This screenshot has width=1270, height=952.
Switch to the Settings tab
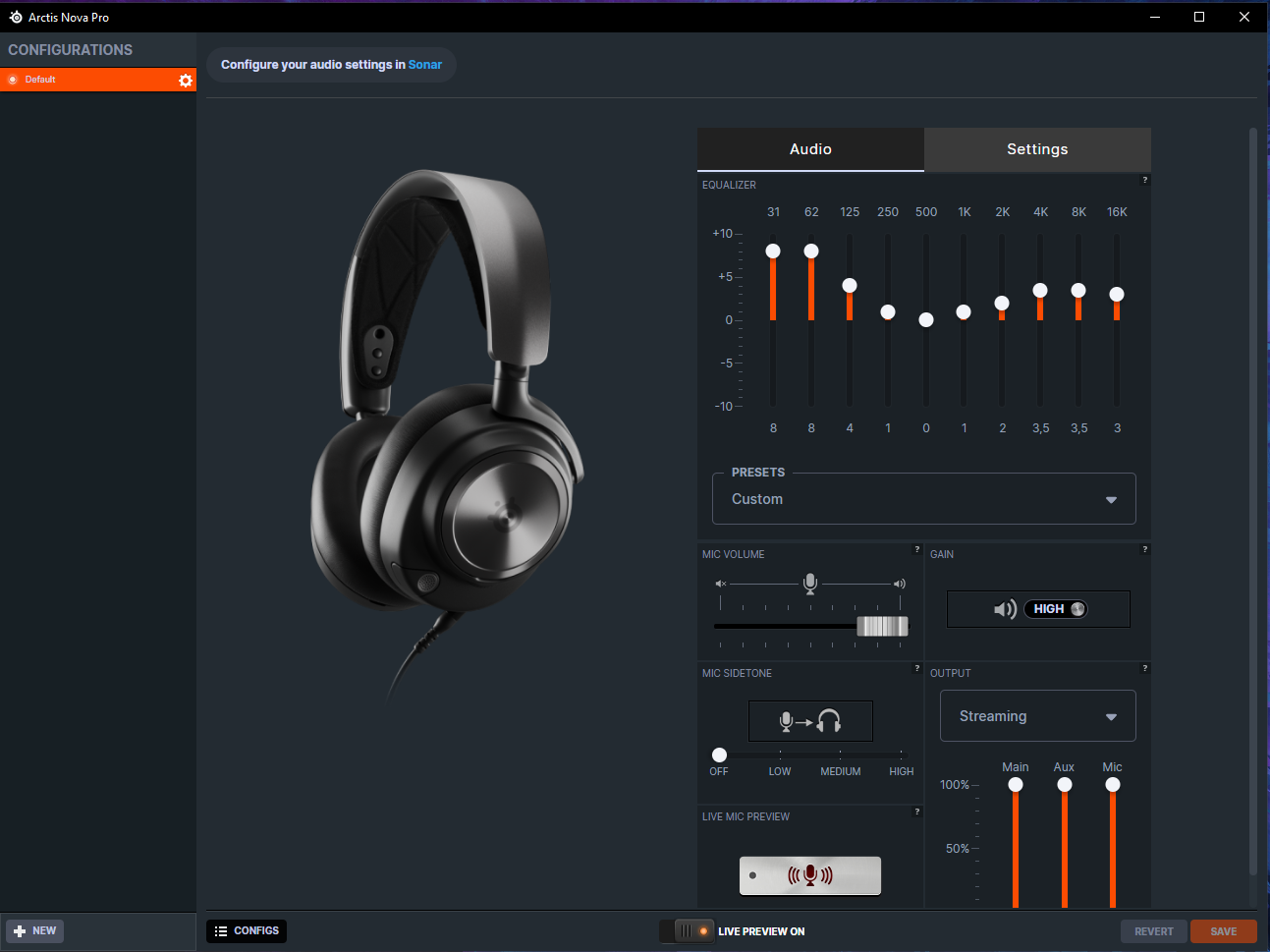tap(1037, 149)
